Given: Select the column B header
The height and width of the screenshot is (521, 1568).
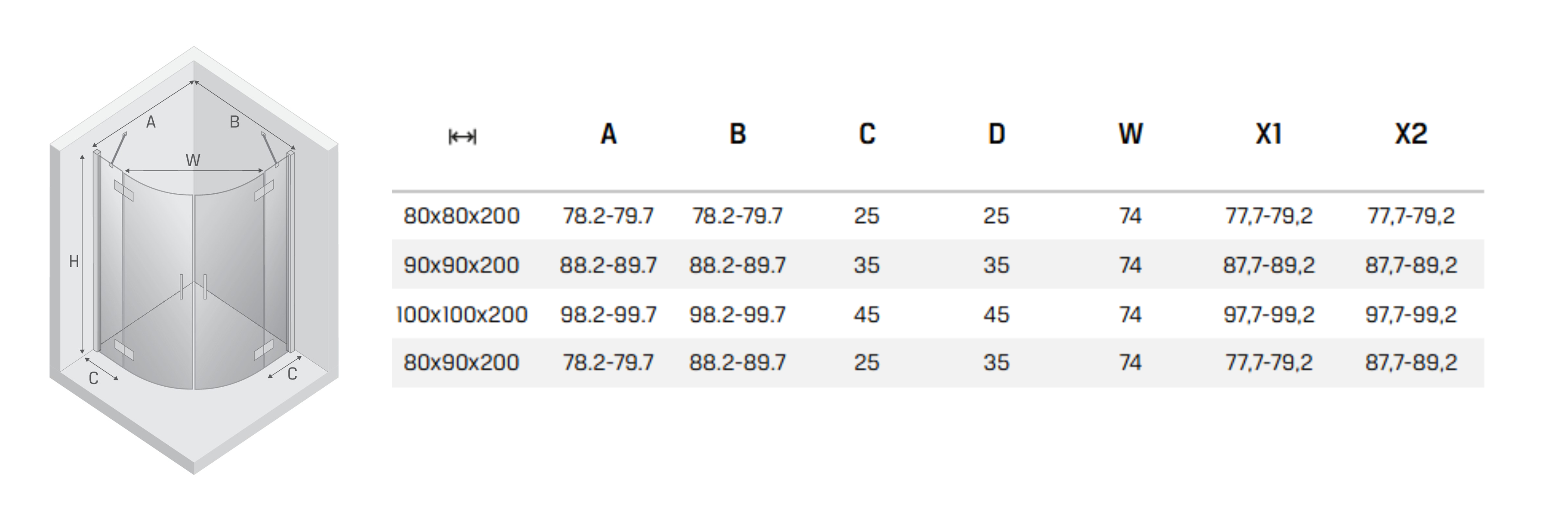Looking at the screenshot, I should (737, 134).
